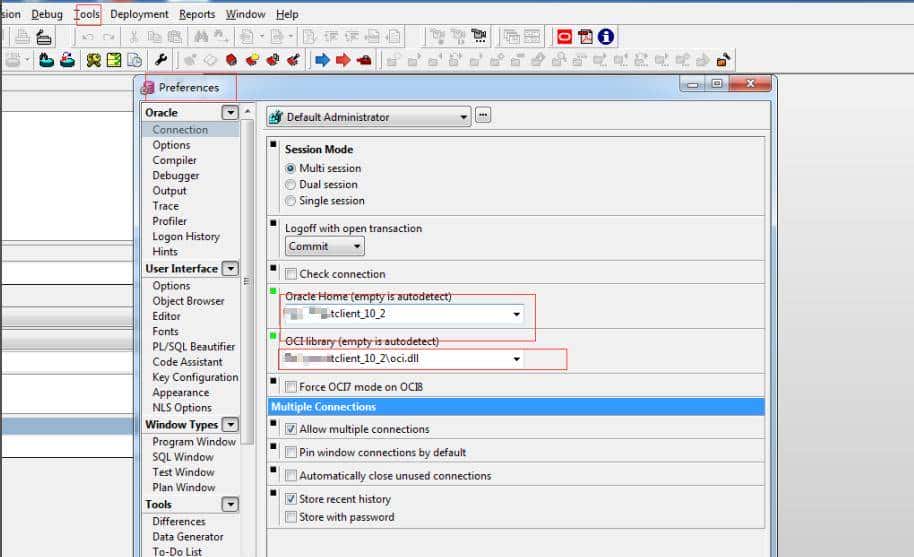Select the Multiple Connections header row

(x=516, y=407)
